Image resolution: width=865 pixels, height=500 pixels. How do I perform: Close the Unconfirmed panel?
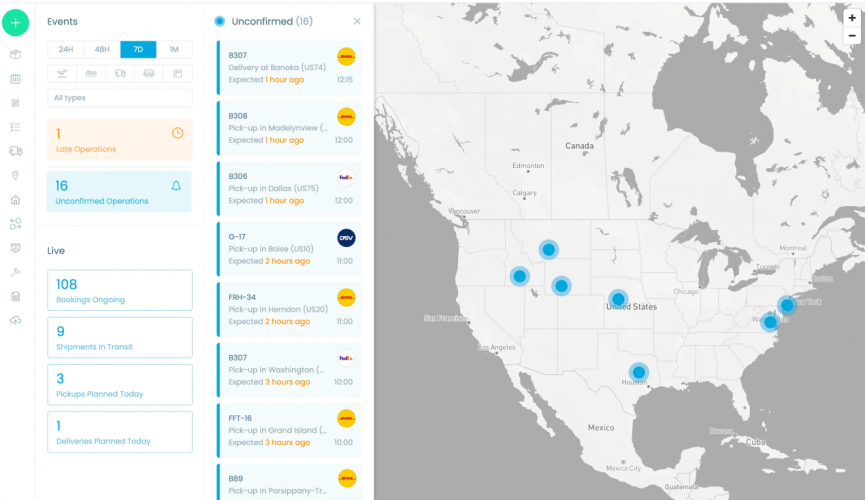point(357,22)
